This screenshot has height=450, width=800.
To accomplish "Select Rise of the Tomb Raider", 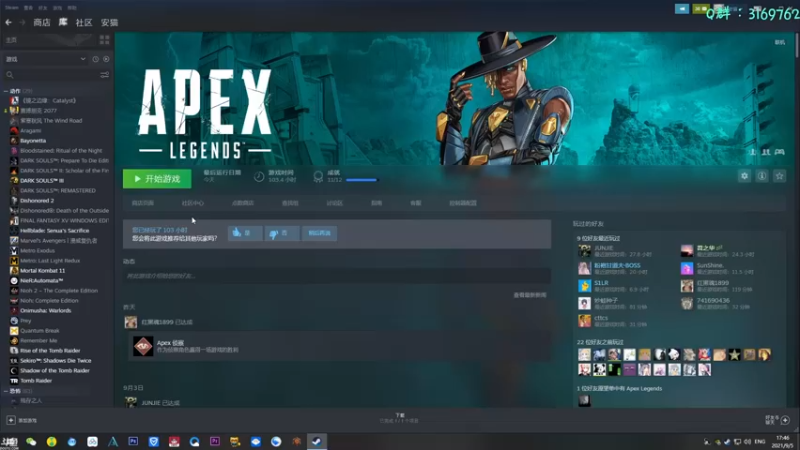I will pyautogui.click(x=50, y=351).
